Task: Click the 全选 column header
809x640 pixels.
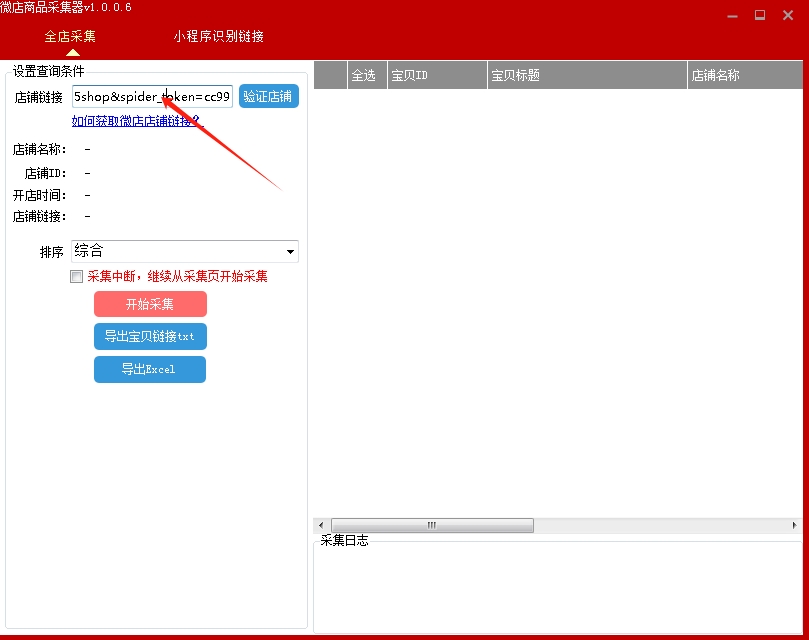Action: [367, 75]
